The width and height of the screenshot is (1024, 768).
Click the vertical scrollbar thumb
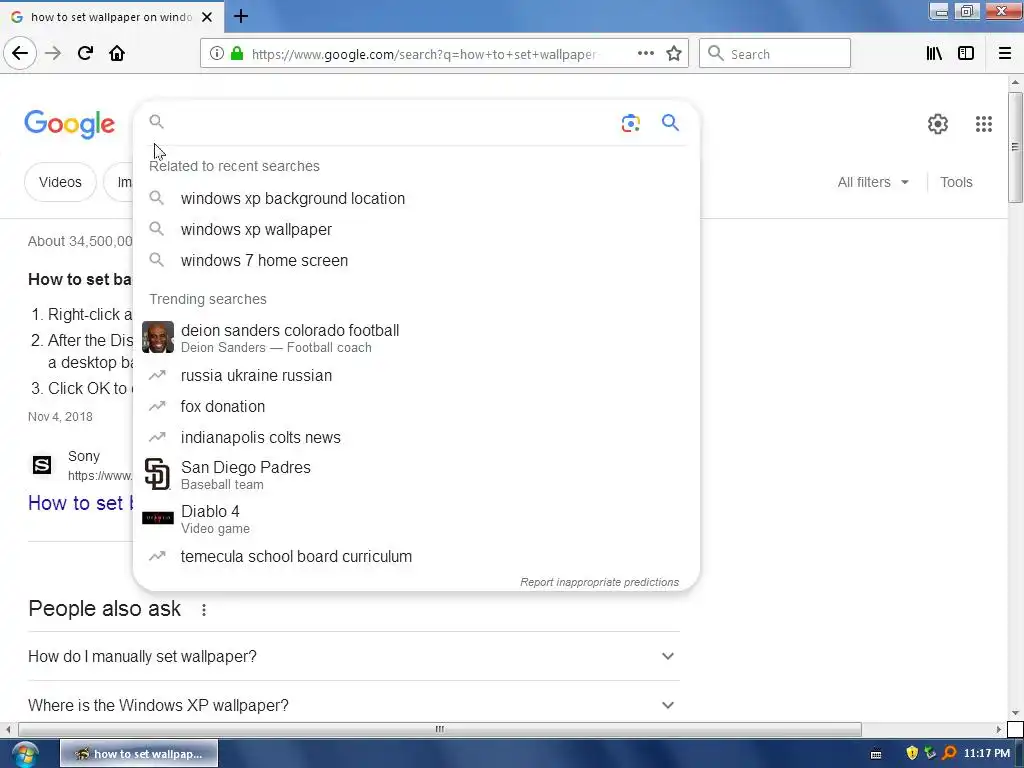pyautogui.click(x=1015, y=147)
